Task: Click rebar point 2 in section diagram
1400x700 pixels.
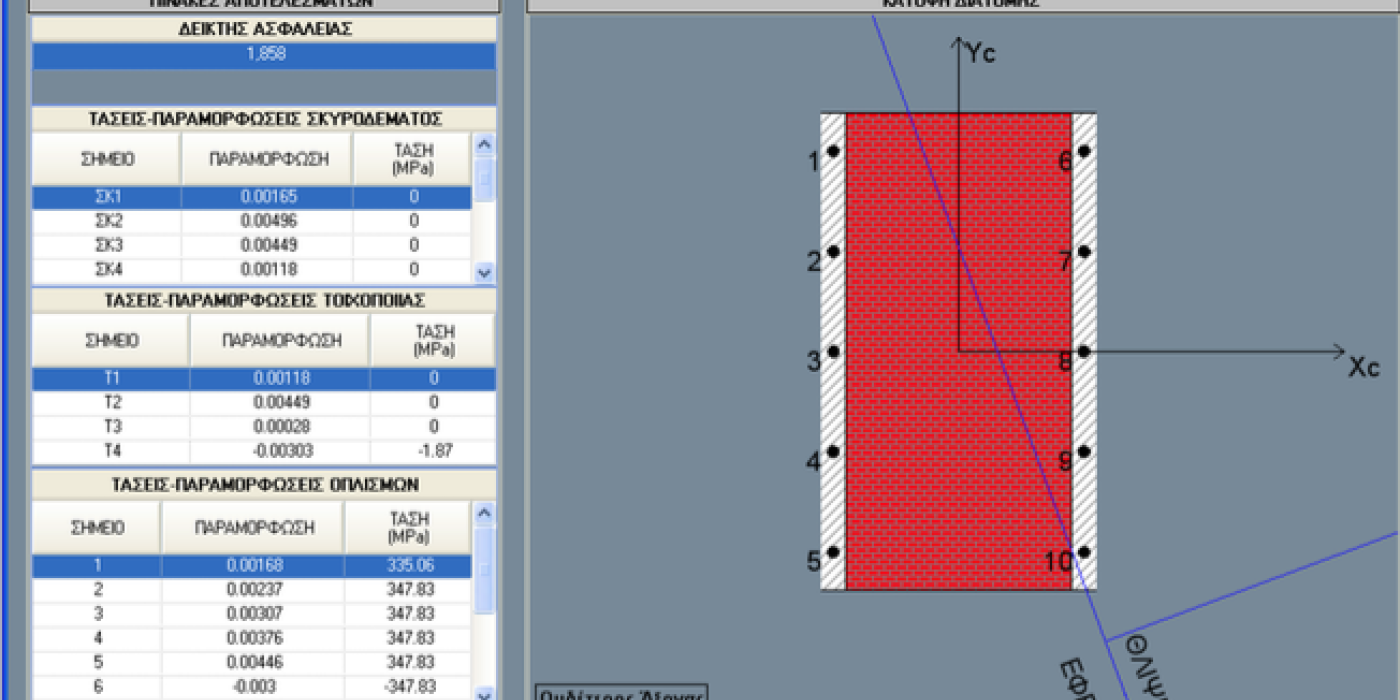Action: pyautogui.click(x=833, y=251)
